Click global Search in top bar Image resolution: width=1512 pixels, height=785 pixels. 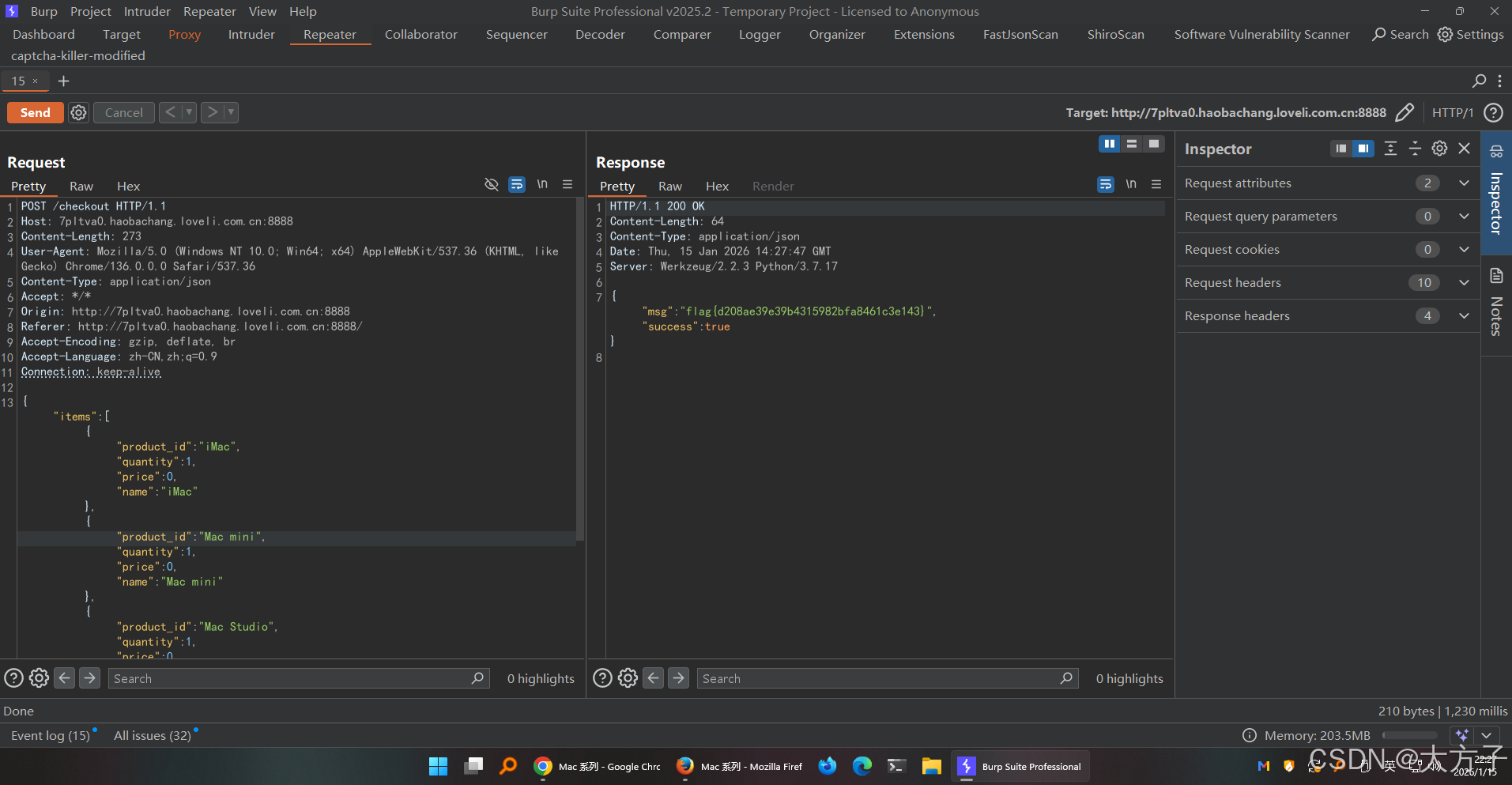tap(1401, 35)
